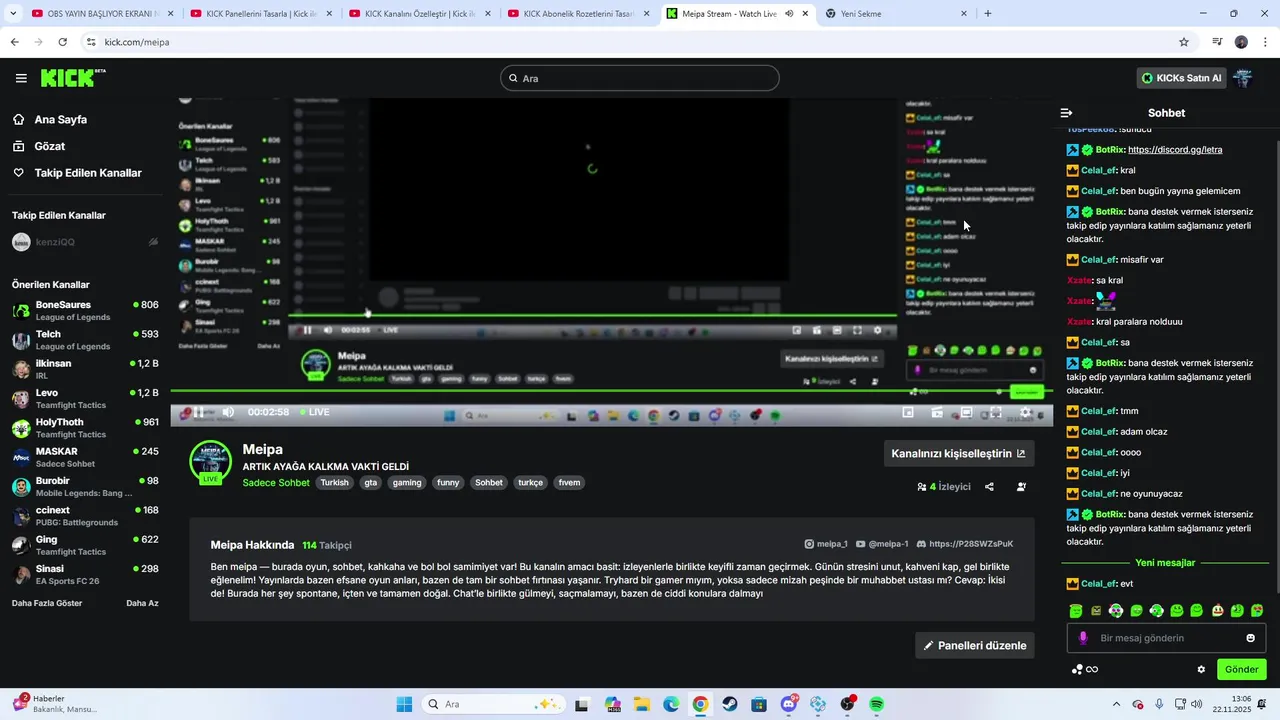The height and width of the screenshot is (720, 1280).
Task: Click Panelleri düzenle button
Action: point(975,645)
